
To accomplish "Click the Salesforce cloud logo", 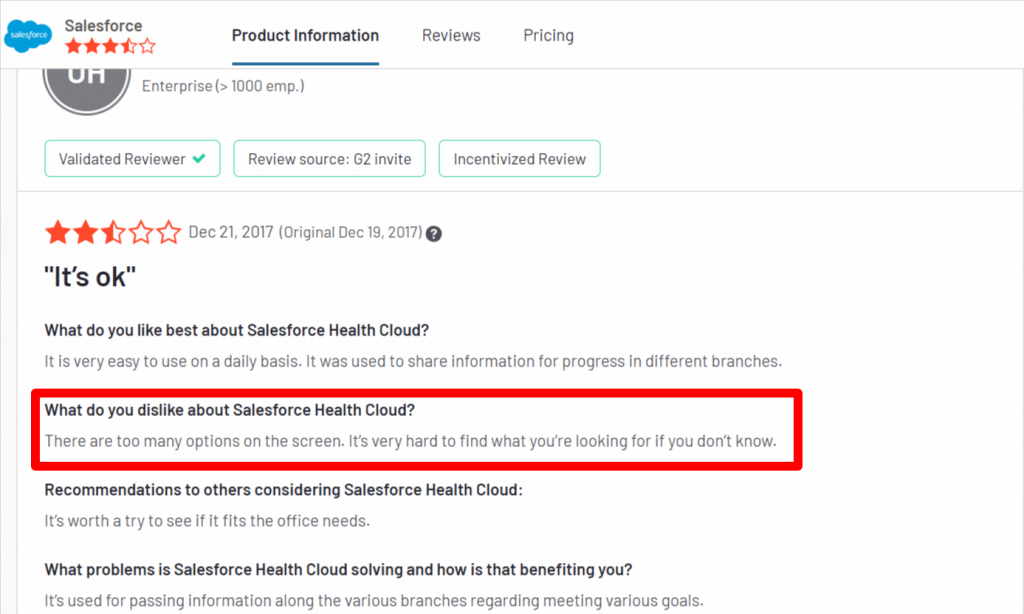I will 27,35.
